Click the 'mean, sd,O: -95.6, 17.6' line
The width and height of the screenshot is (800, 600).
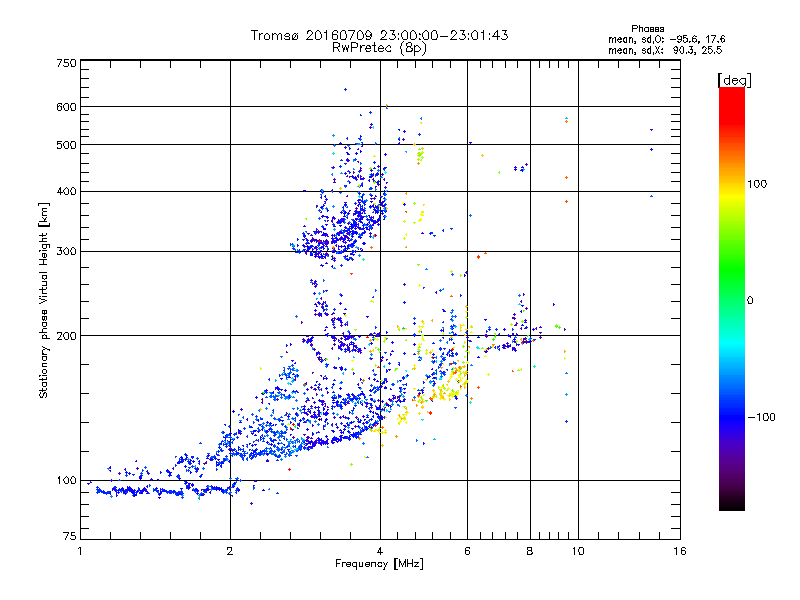(x=666, y=39)
